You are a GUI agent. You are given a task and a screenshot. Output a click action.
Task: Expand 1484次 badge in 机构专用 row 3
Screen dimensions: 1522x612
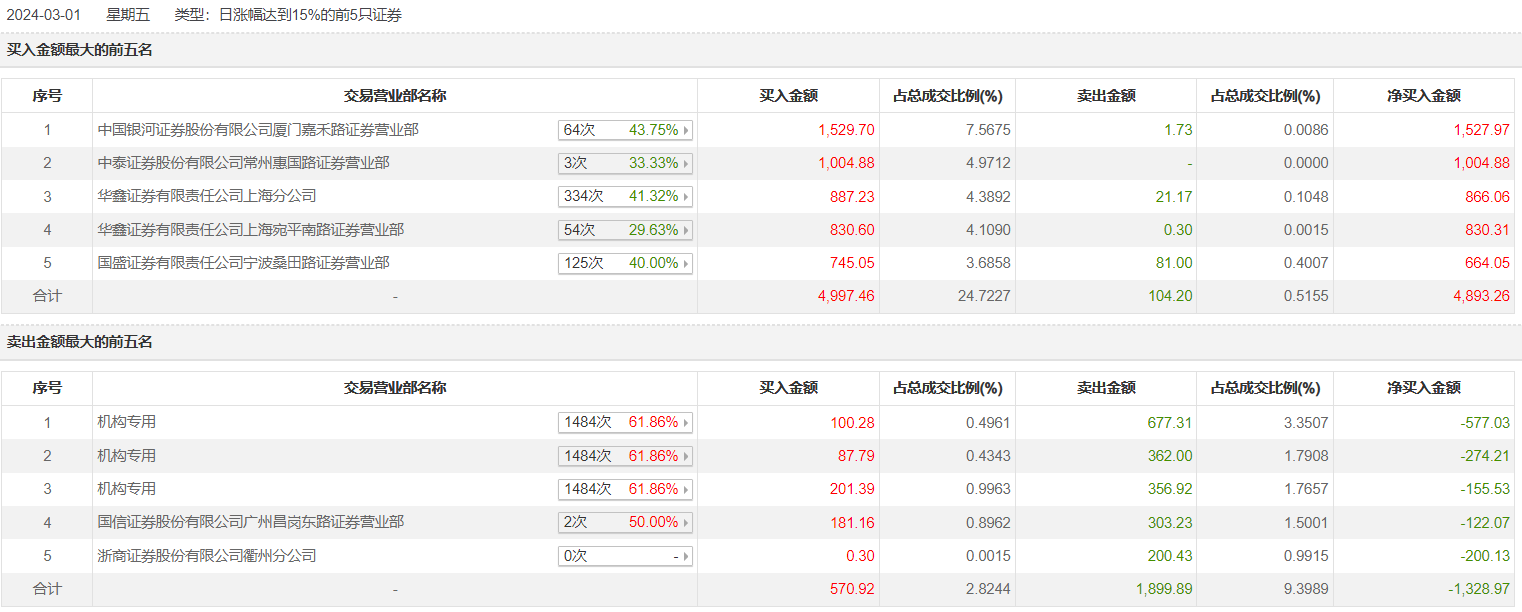tap(625, 489)
